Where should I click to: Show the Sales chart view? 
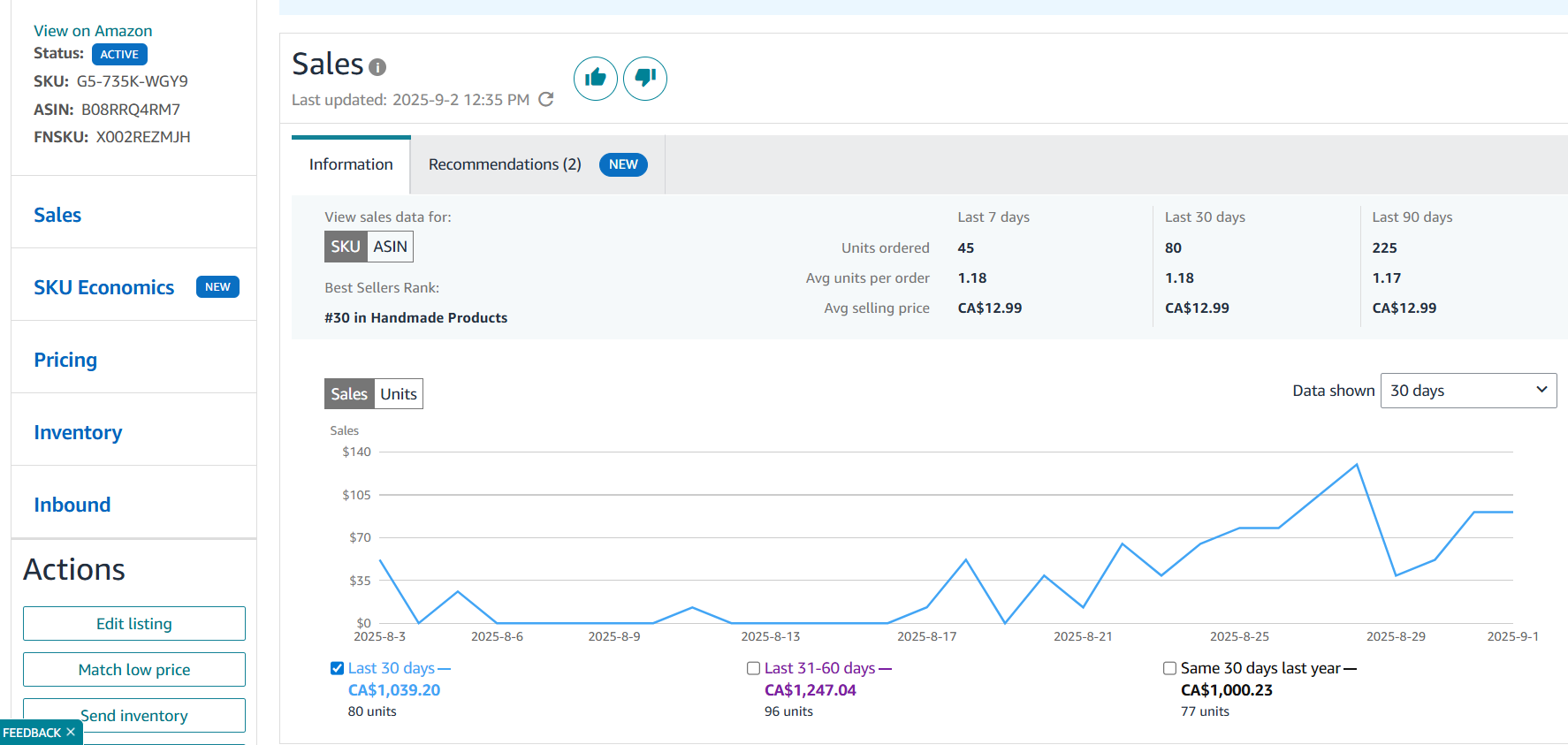(x=349, y=394)
